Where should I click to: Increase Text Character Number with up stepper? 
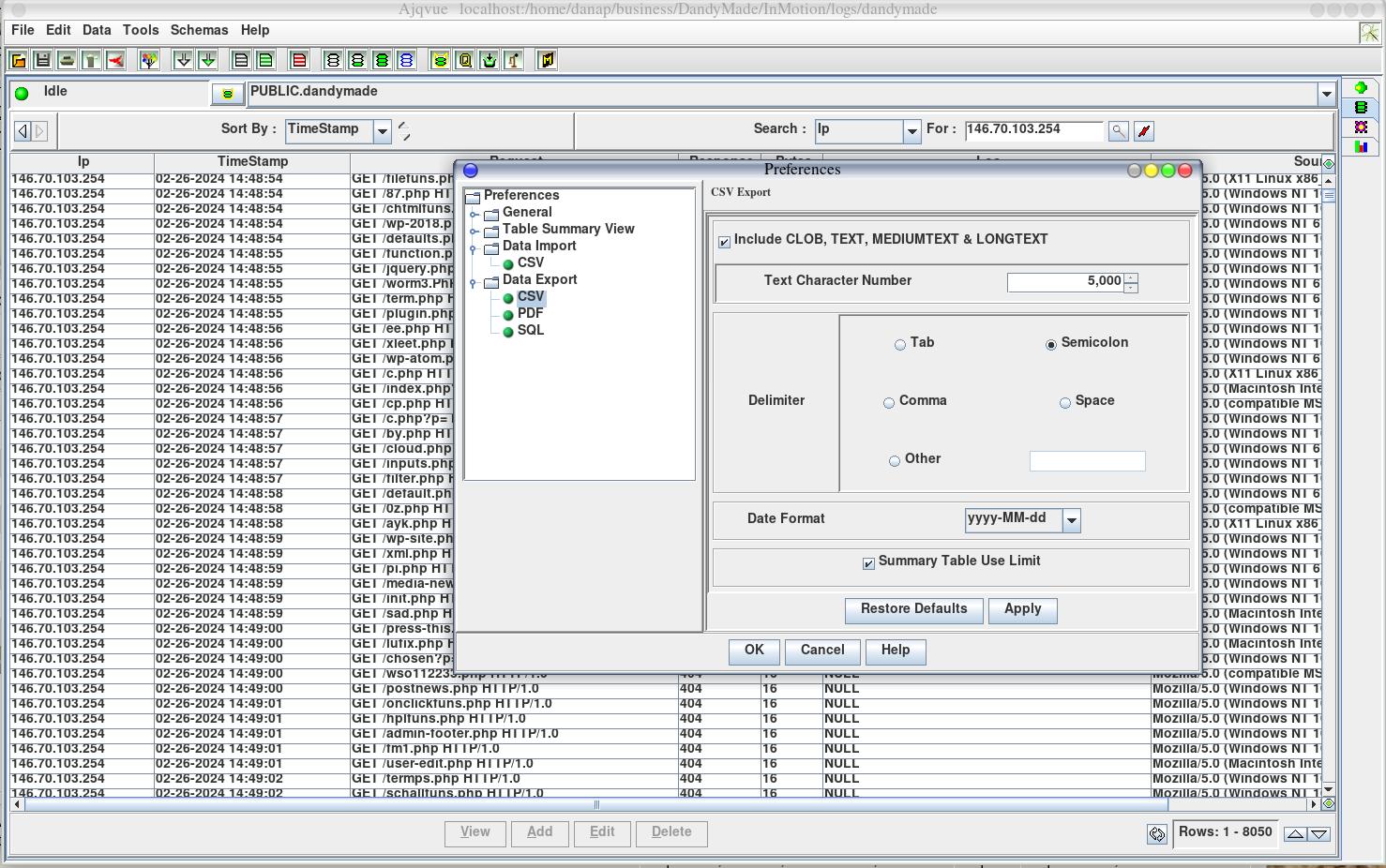1131,277
